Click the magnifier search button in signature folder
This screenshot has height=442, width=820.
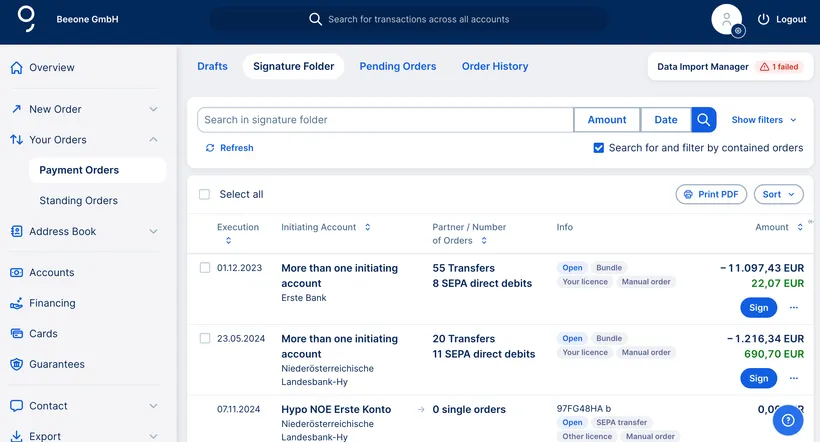[x=704, y=120]
